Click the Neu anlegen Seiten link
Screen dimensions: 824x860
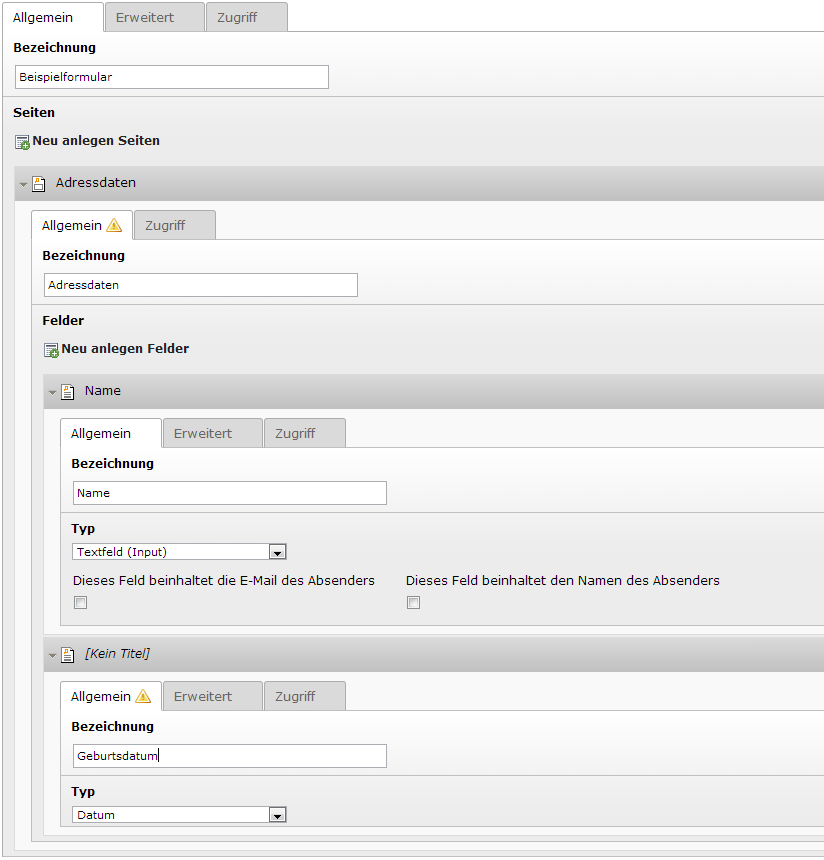[x=96, y=141]
